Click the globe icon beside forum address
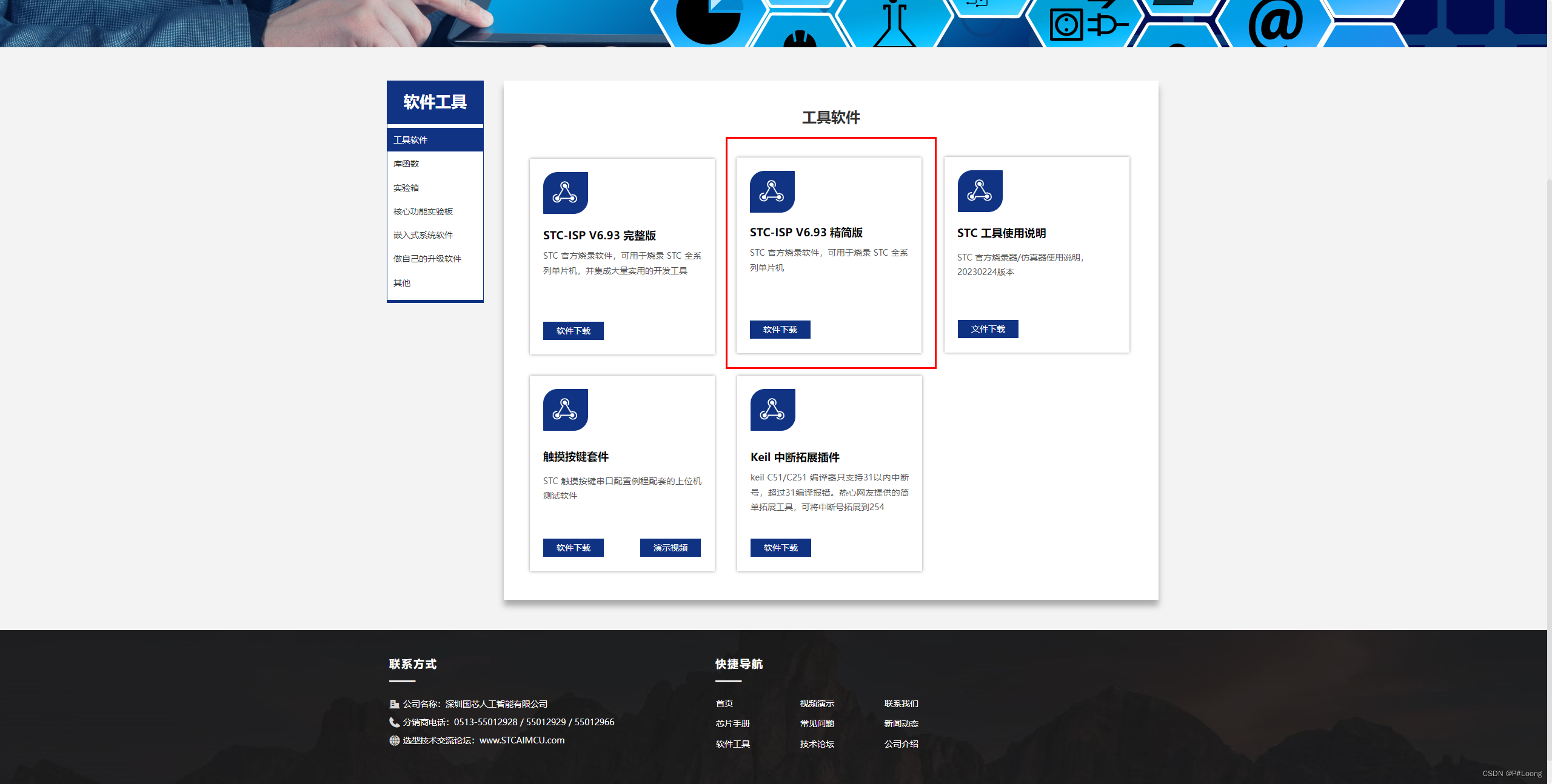1552x784 pixels. (394, 740)
